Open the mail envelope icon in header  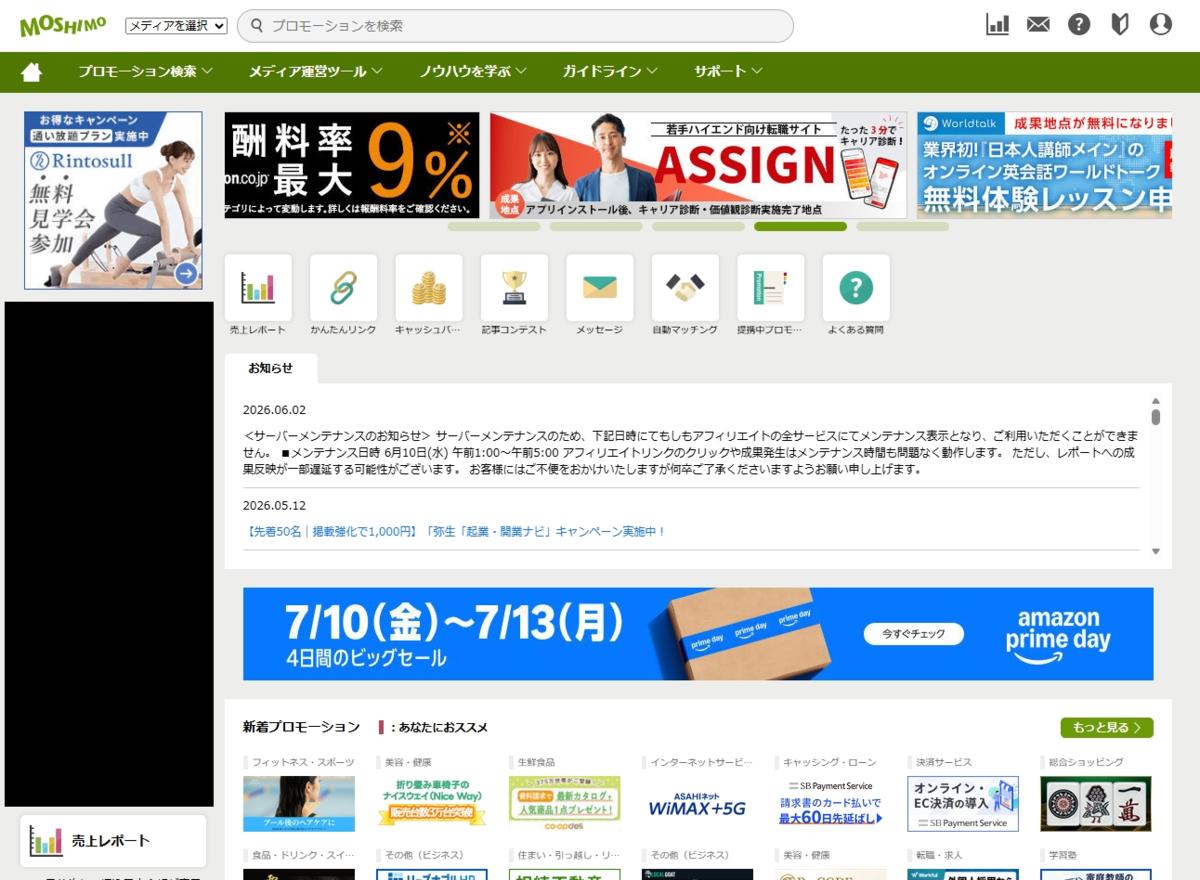(1038, 25)
